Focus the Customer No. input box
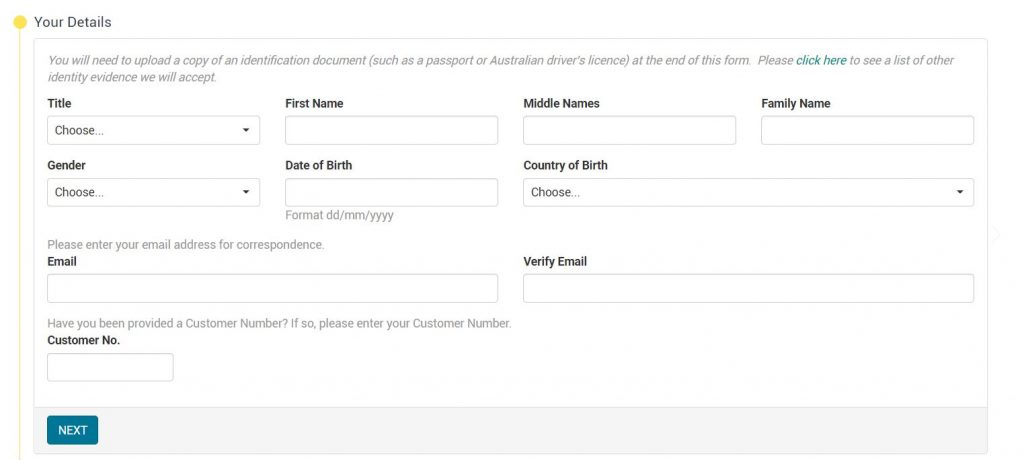 pyautogui.click(x=110, y=367)
